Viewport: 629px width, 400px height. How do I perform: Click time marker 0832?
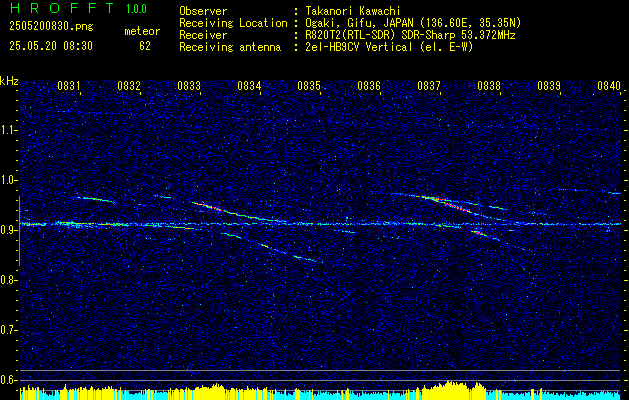129,86
